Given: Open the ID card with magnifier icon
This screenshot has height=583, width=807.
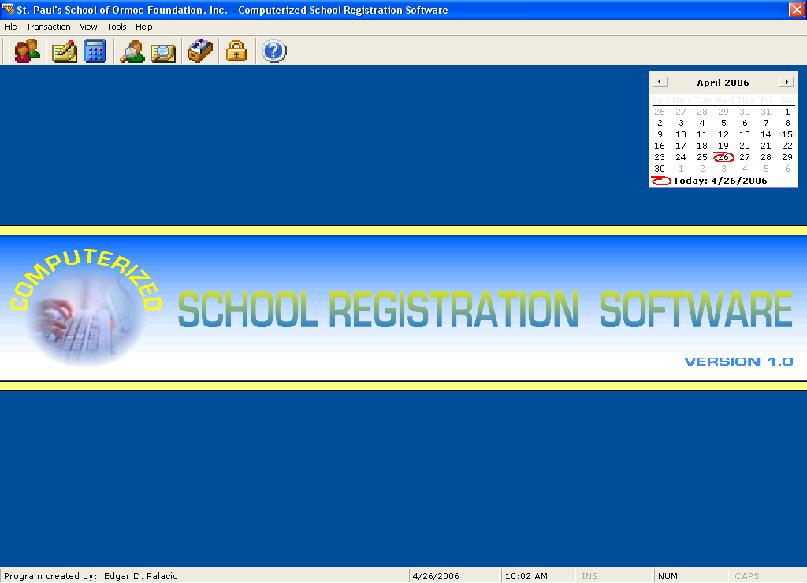Looking at the screenshot, I should pos(163,51).
